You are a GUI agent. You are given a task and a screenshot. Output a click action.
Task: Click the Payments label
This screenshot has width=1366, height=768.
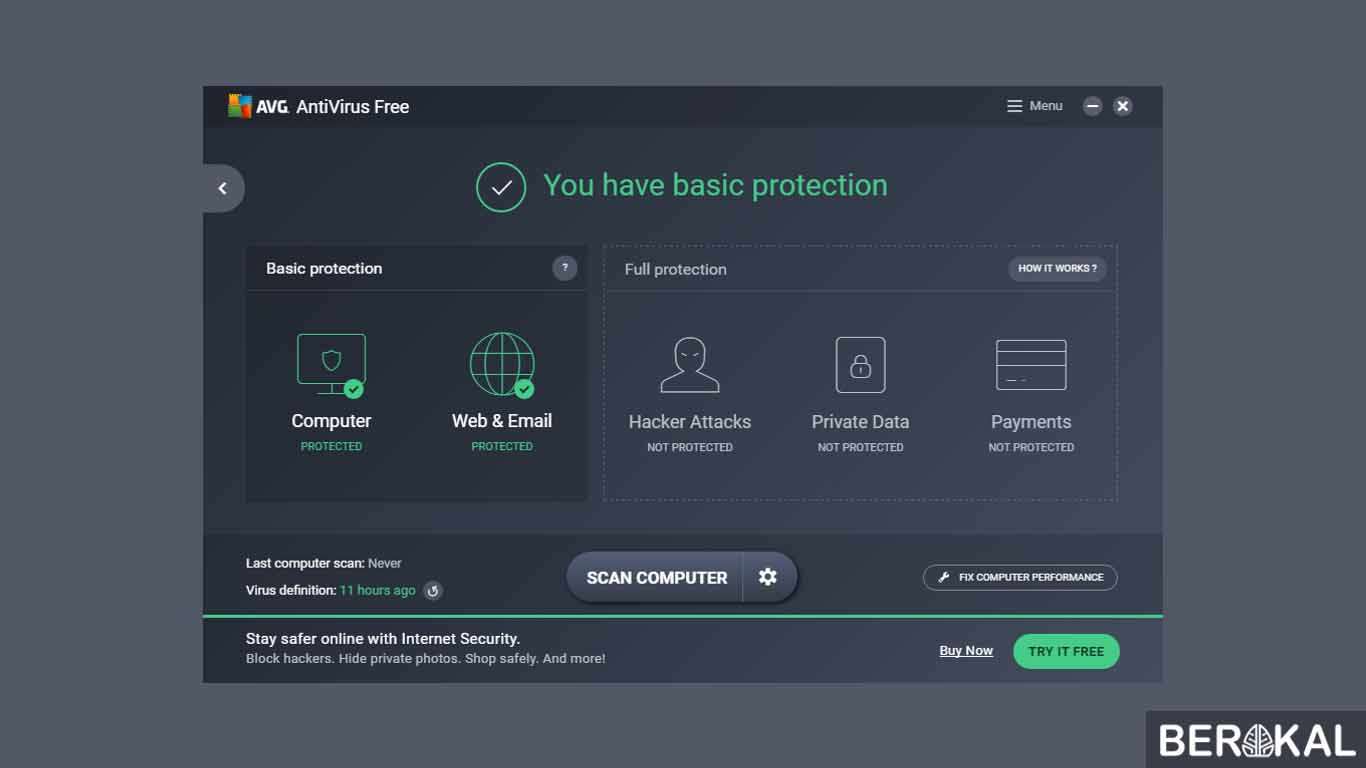click(x=1031, y=422)
